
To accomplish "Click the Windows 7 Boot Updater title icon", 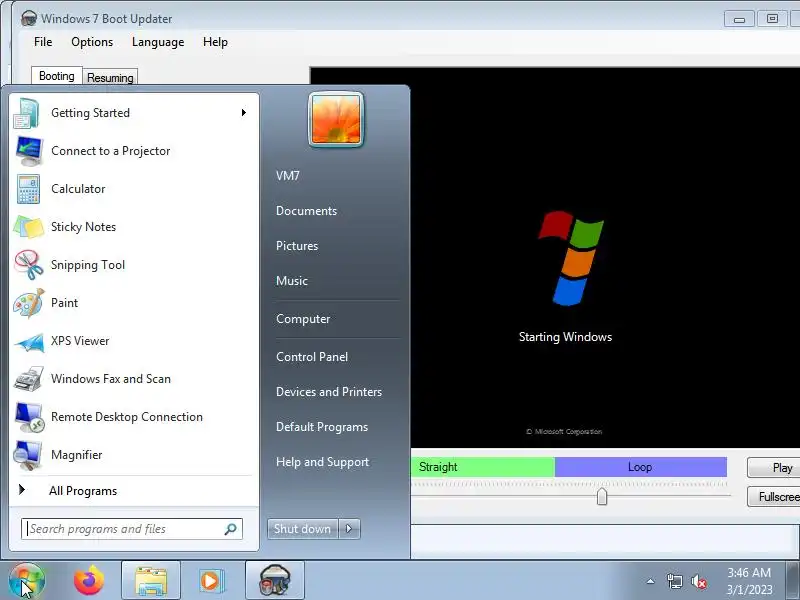I will click(x=29, y=18).
